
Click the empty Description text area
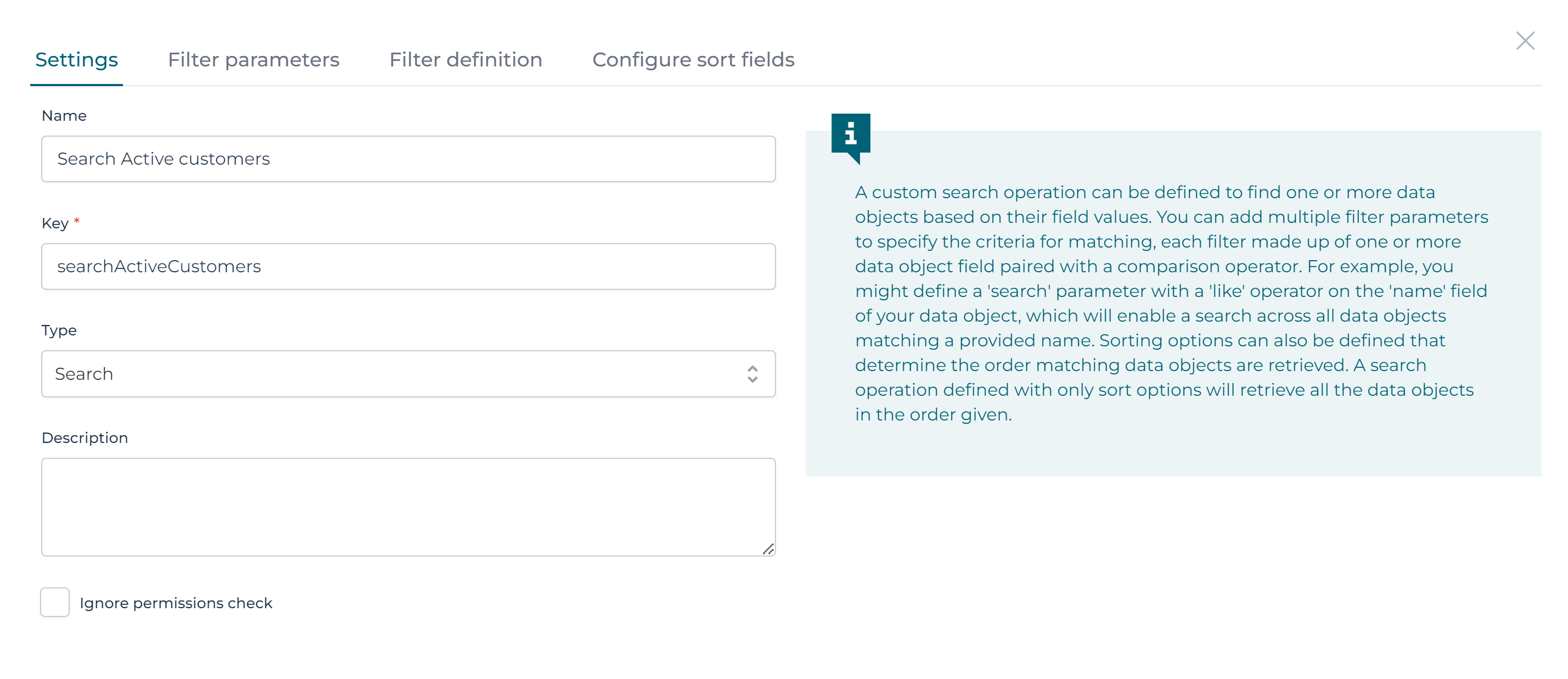point(408,506)
